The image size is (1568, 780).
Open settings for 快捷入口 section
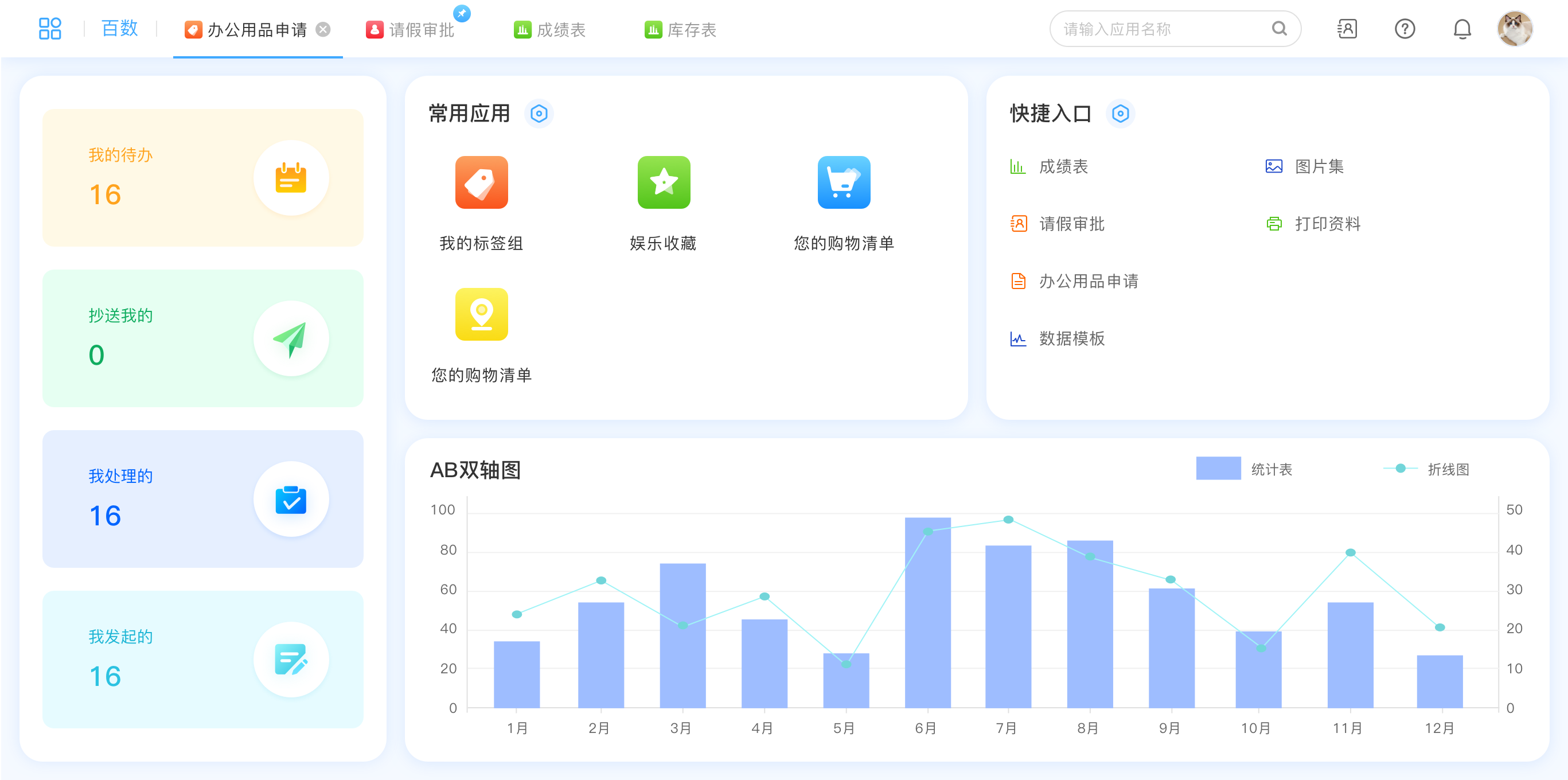(1120, 114)
